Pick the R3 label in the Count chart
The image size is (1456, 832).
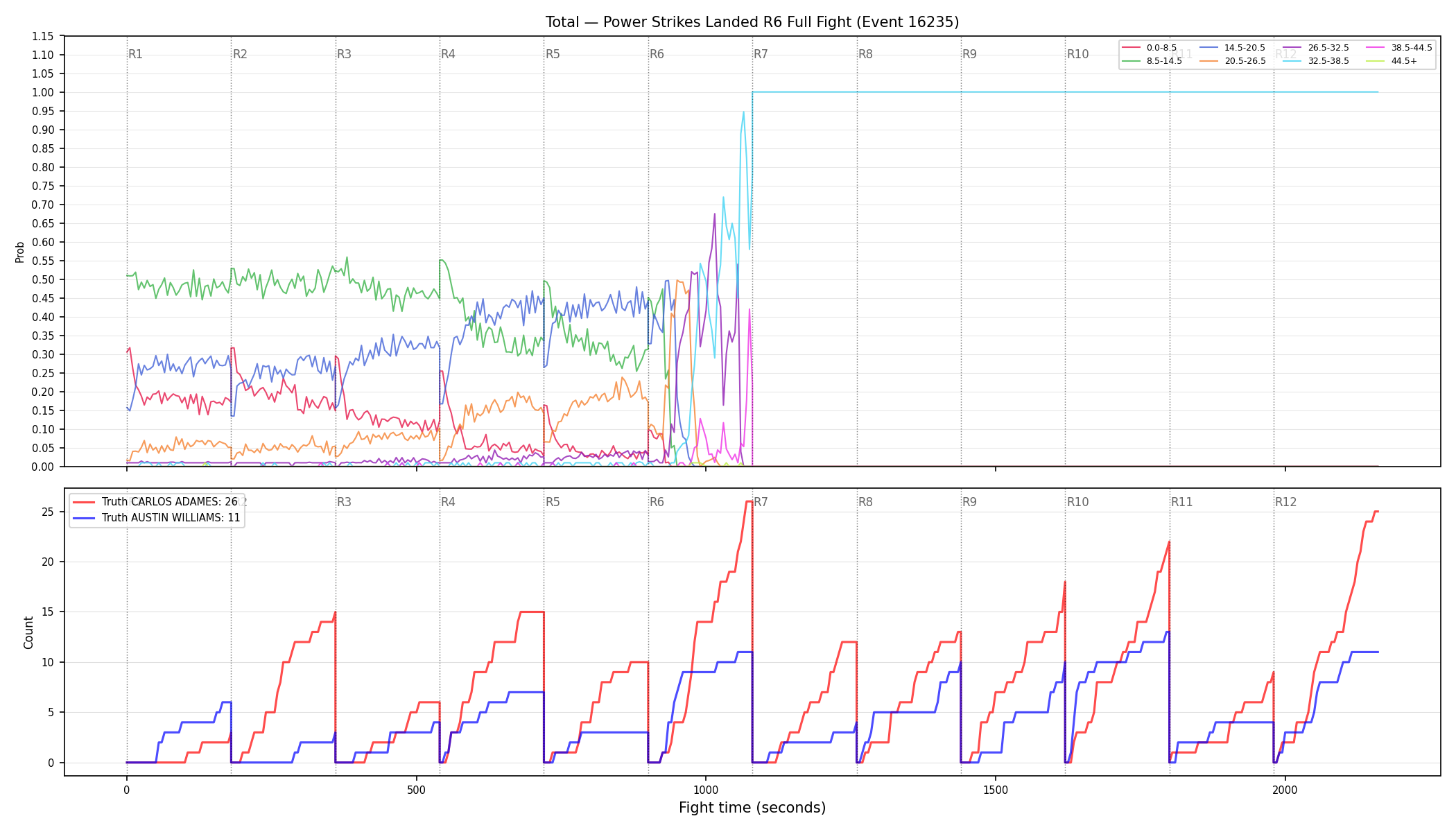point(344,502)
